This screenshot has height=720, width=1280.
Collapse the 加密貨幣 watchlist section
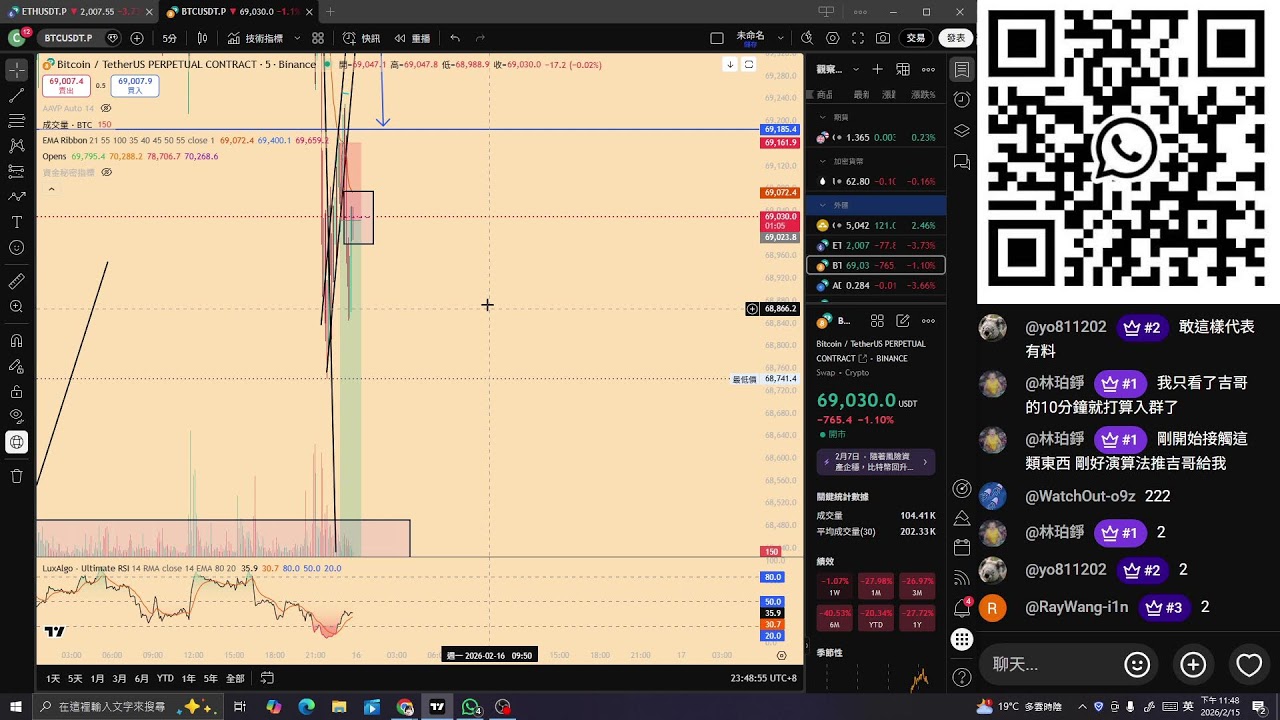click(x=823, y=161)
